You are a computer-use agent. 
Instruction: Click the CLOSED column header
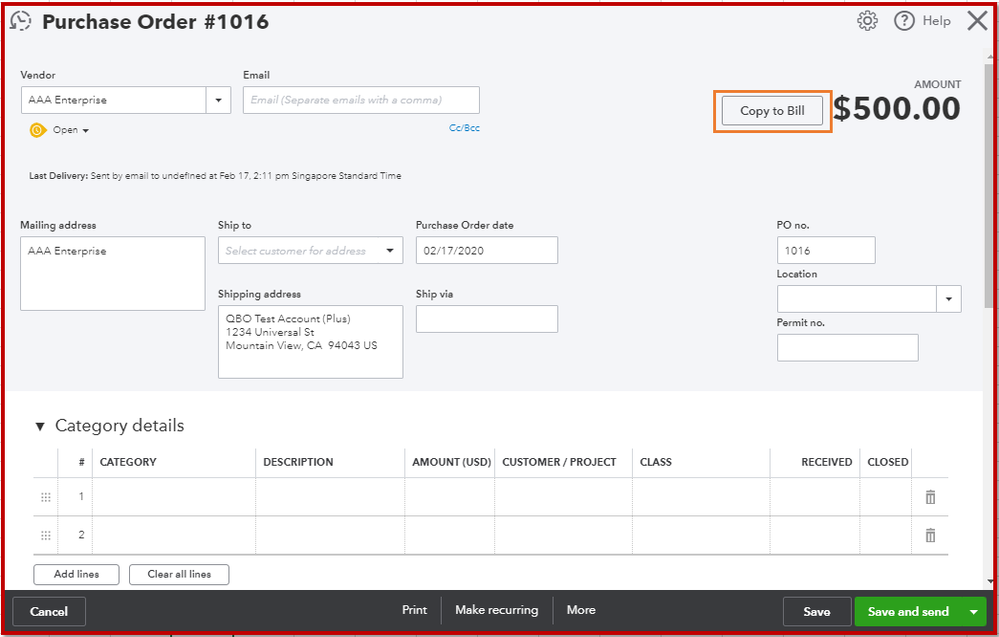(x=888, y=462)
